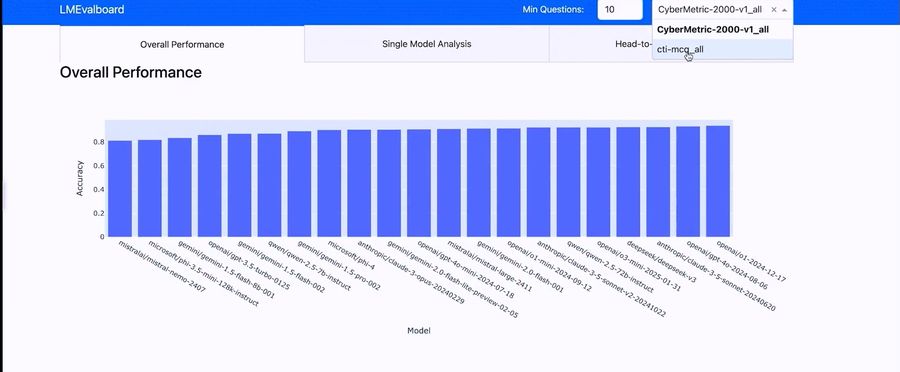Select the openai/o1-2024-12-17 bar
This screenshot has height=372, width=900.
[717, 181]
